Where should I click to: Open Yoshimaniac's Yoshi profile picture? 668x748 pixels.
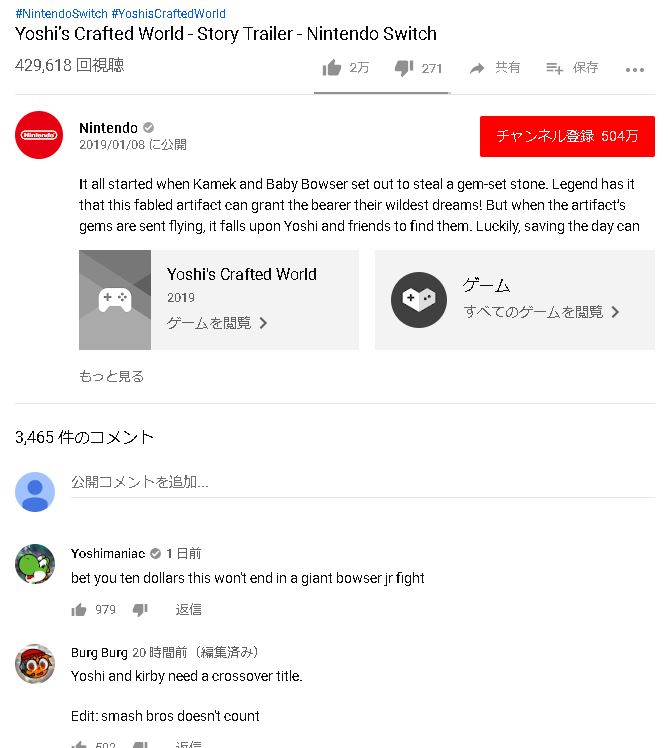pos(35,563)
